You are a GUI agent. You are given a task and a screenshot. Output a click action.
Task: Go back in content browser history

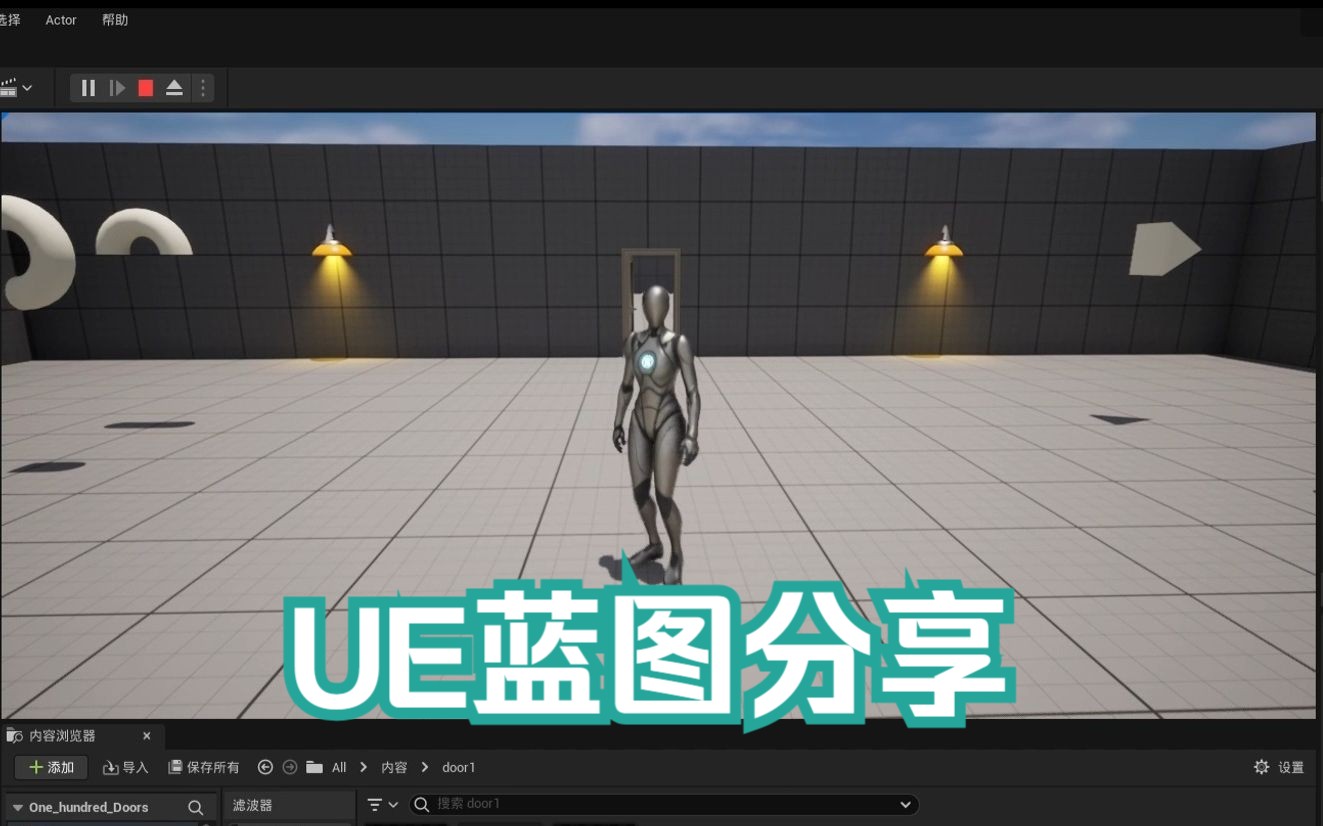(265, 767)
